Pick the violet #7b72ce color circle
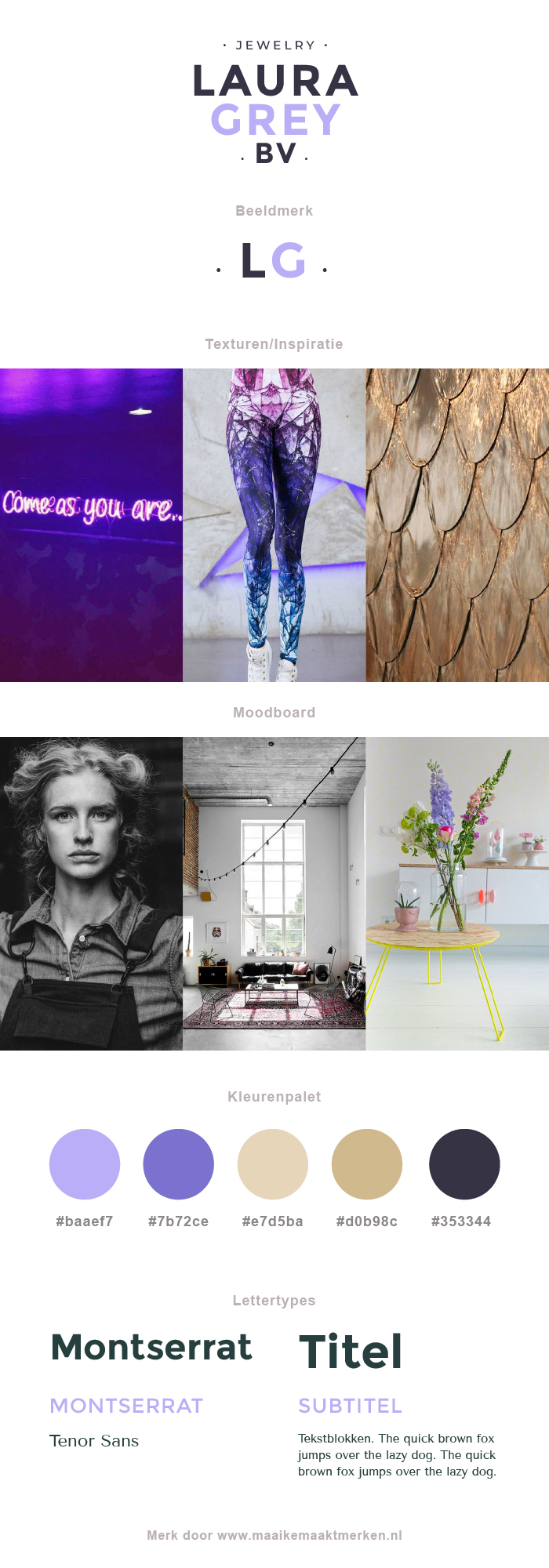The width and height of the screenshot is (549, 1568). tap(179, 1164)
